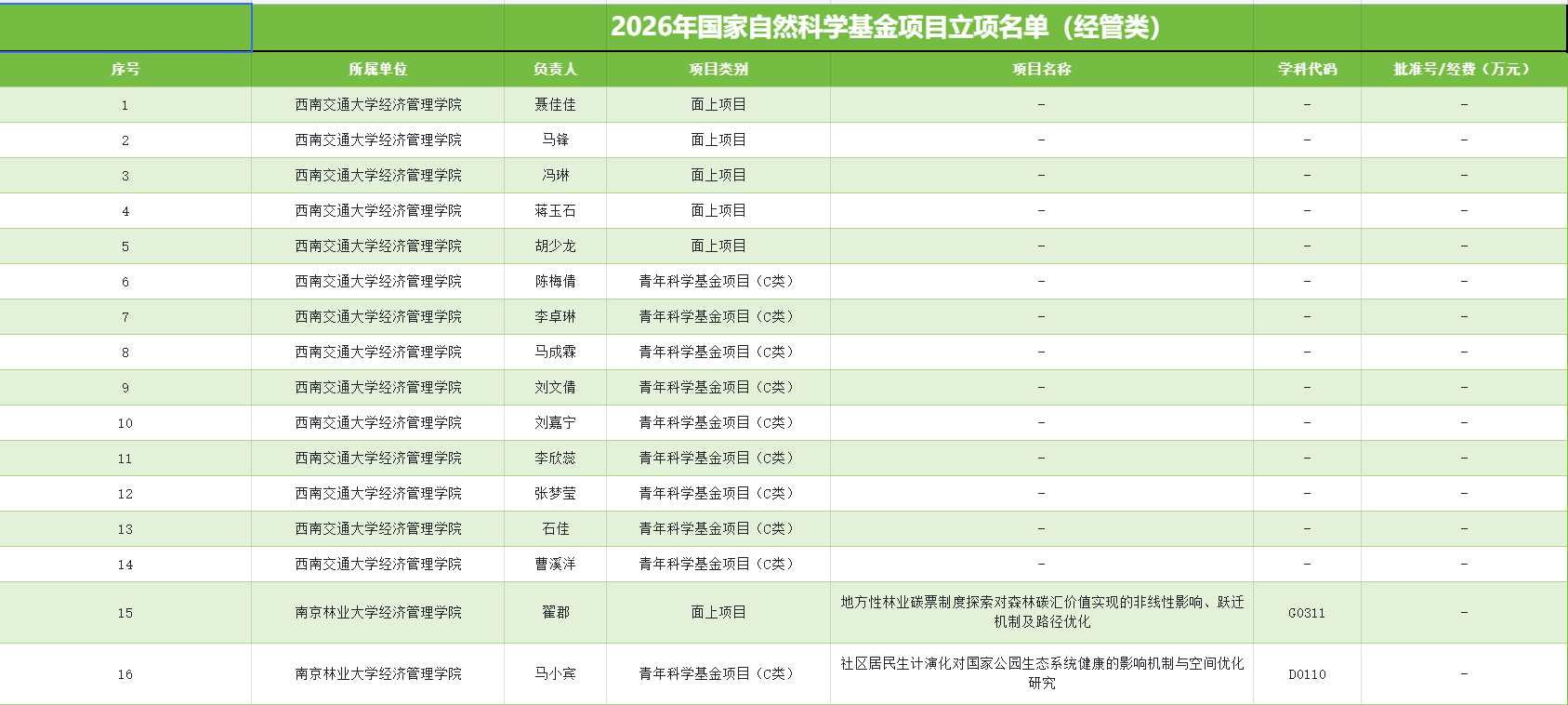
Task: Click the "学科代码" column header
Action: pyautogui.click(x=1307, y=69)
